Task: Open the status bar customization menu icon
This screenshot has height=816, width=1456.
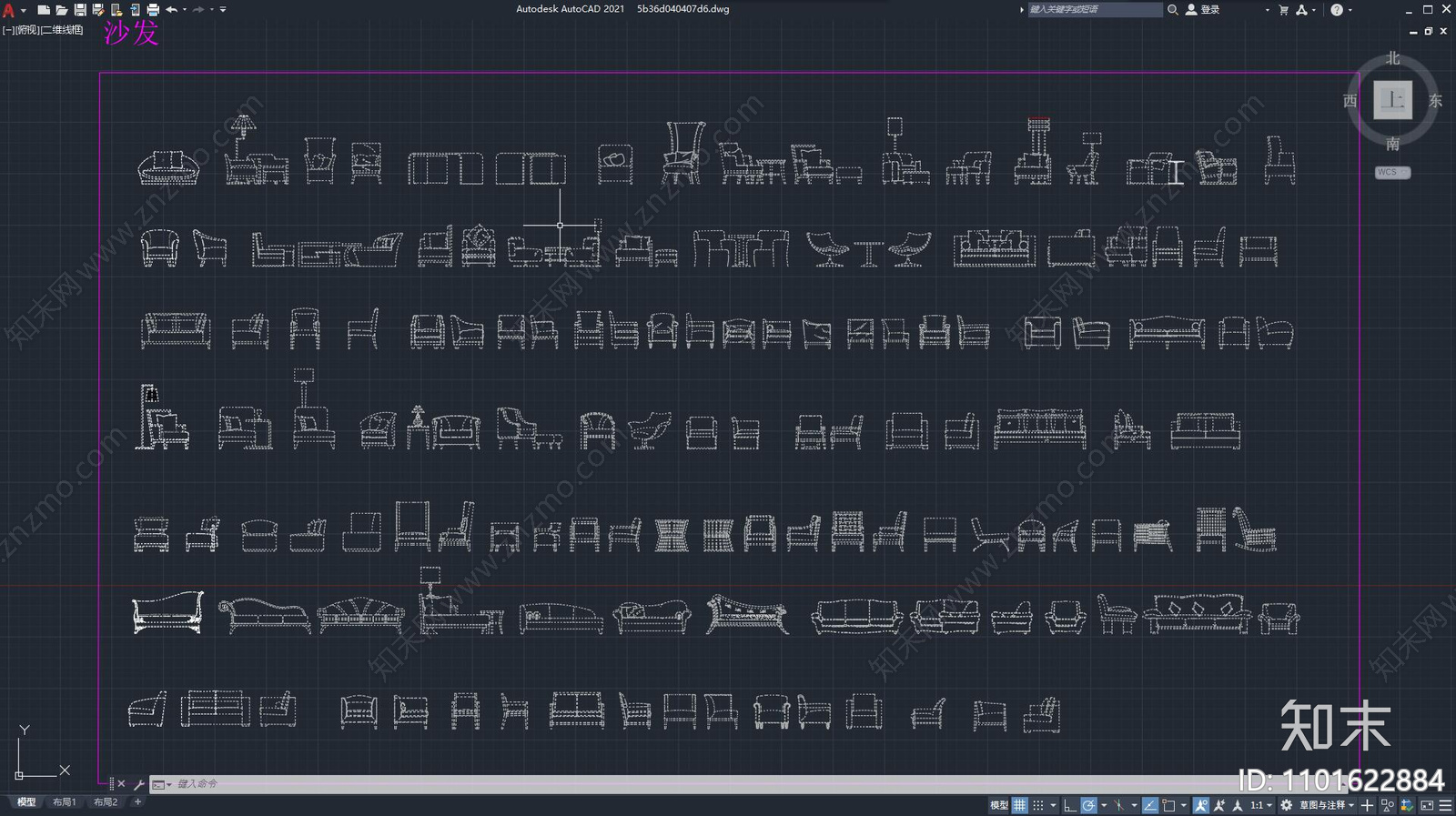Action: coord(1445,805)
